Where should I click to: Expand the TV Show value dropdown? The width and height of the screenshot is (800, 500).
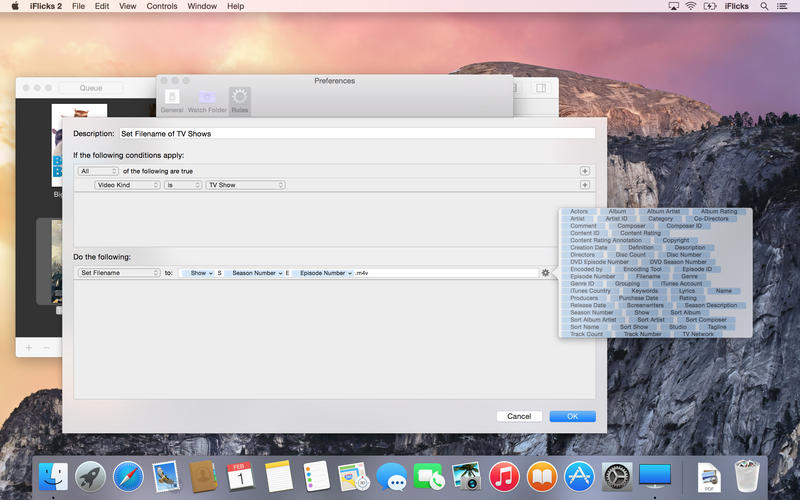click(245, 185)
